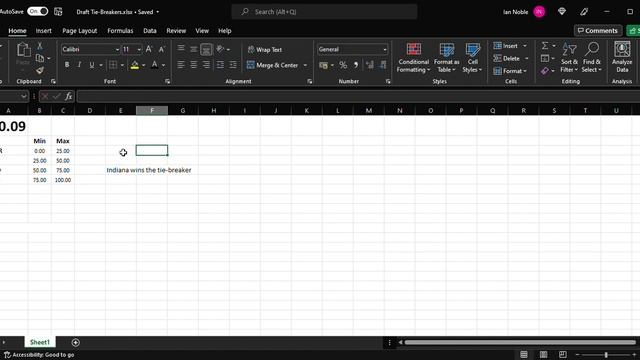Screen dimensions: 640x360
Task: Apply Comma Style format
Action: pos(356,65)
